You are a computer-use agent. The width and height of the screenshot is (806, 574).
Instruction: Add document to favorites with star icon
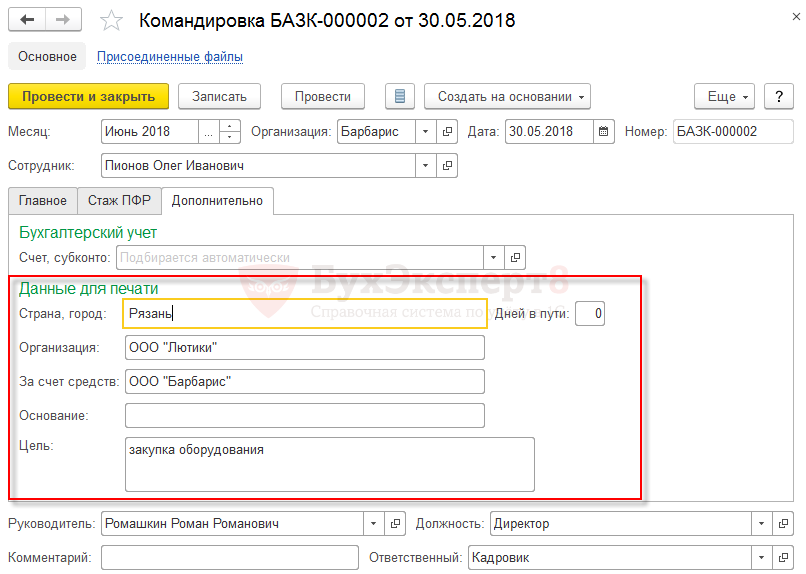[113, 21]
